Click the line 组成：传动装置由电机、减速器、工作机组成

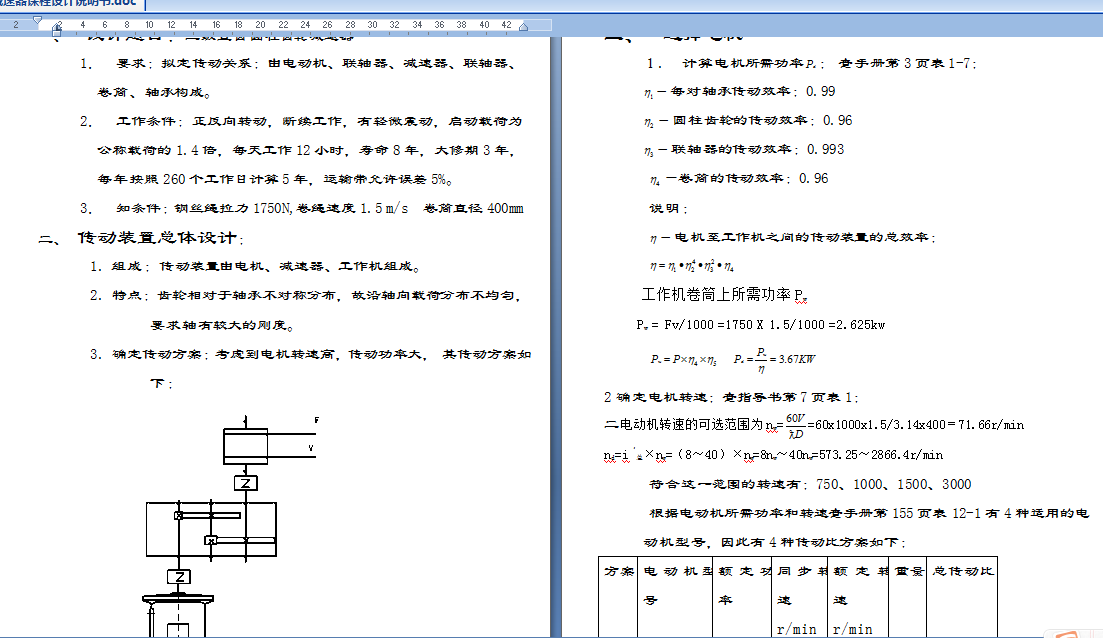255,267
